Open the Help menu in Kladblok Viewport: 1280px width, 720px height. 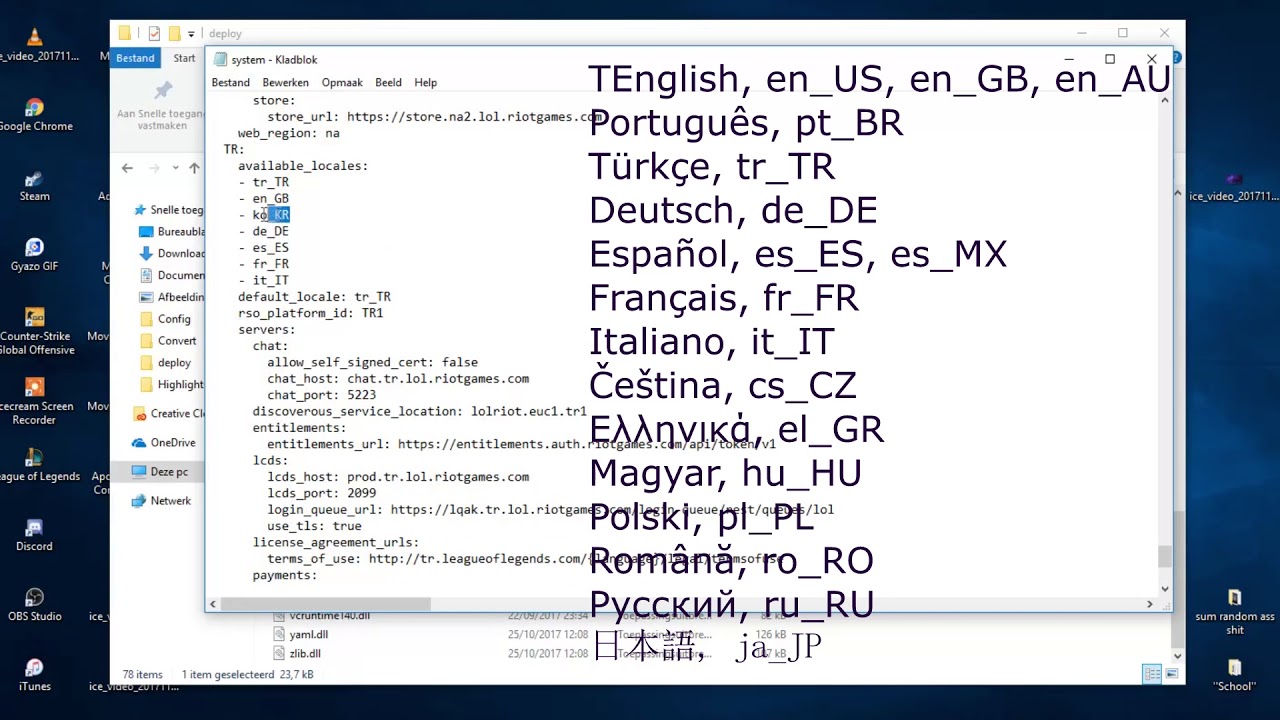coord(426,82)
